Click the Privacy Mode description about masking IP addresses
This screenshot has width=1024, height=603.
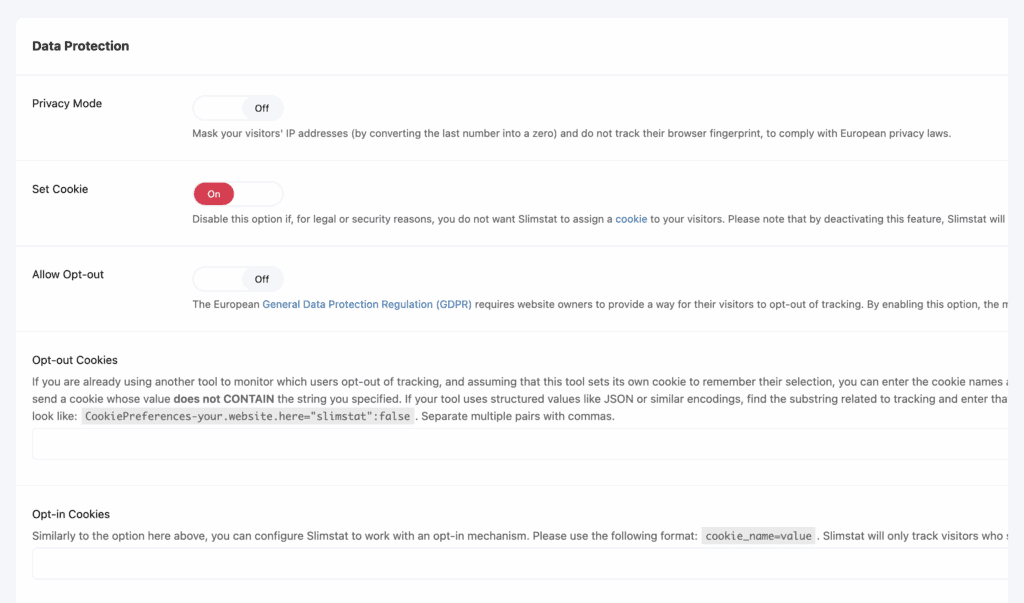tap(571, 133)
